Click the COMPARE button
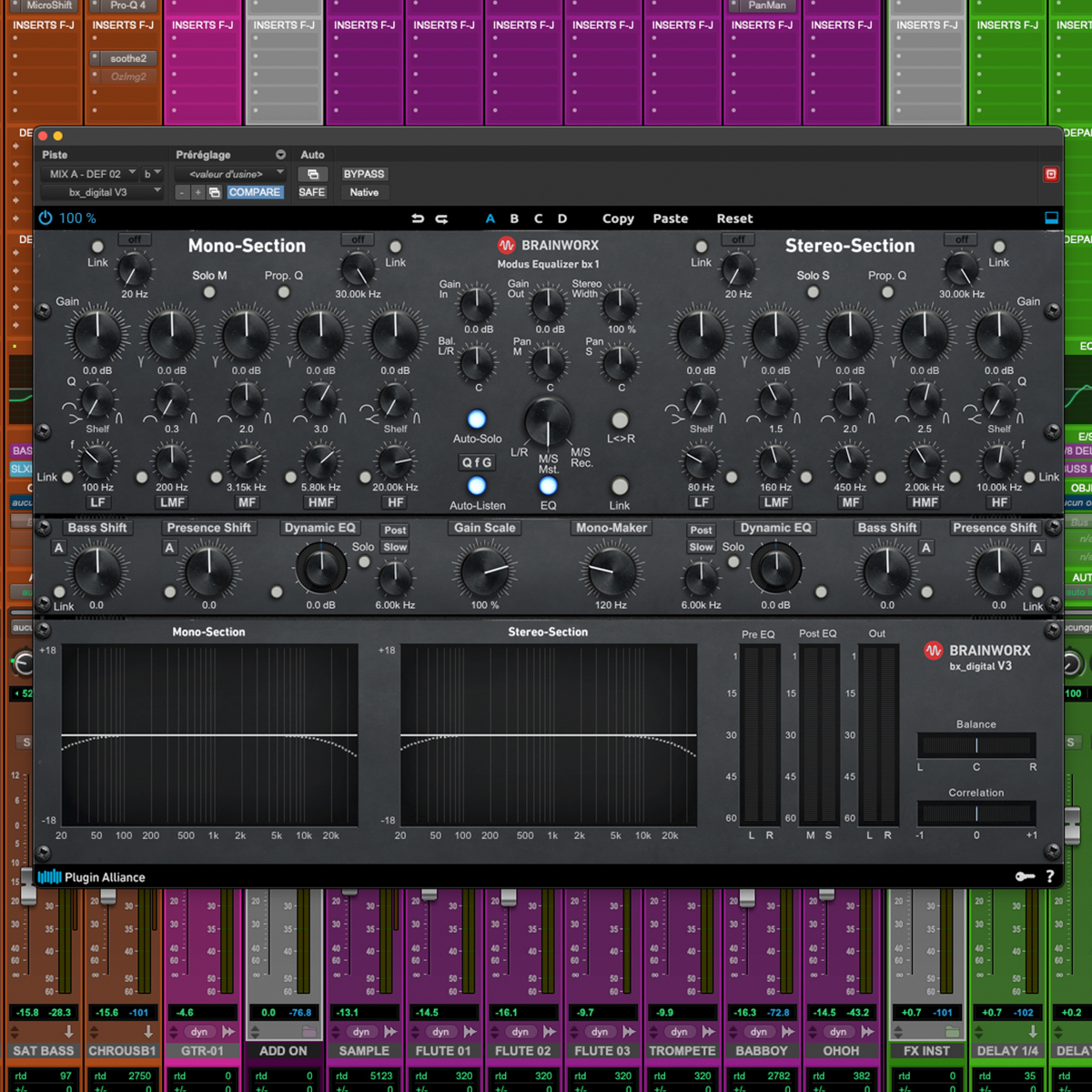This screenshot has height=1092, width=1092. [255, 192]
